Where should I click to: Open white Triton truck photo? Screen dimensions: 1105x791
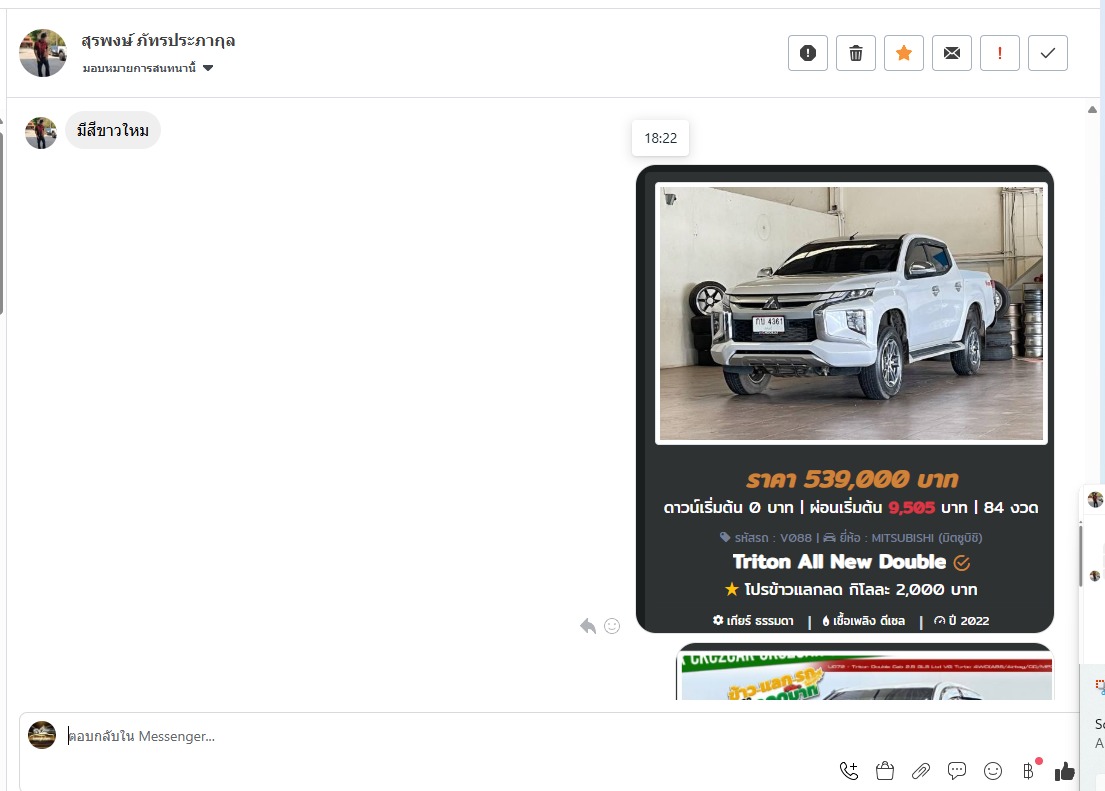(x=851, y=314)
